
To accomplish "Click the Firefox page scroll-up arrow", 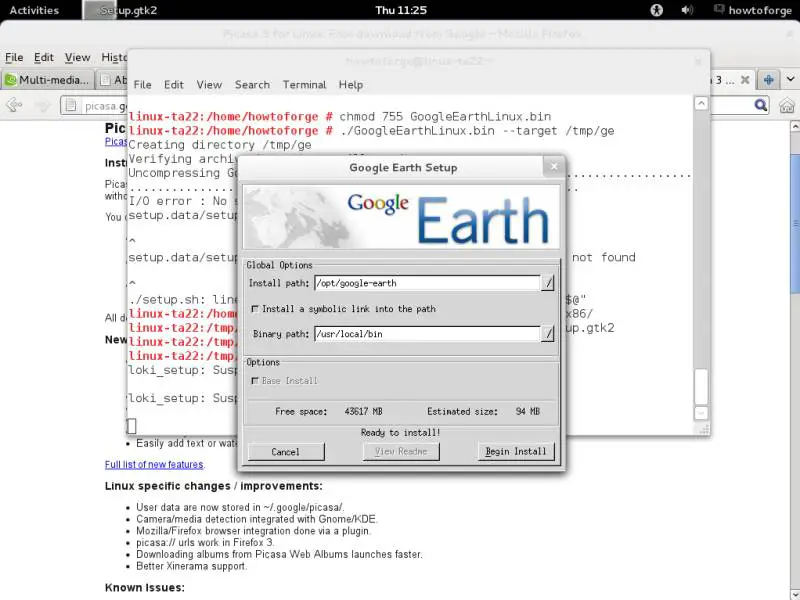I will coord(794,126).
